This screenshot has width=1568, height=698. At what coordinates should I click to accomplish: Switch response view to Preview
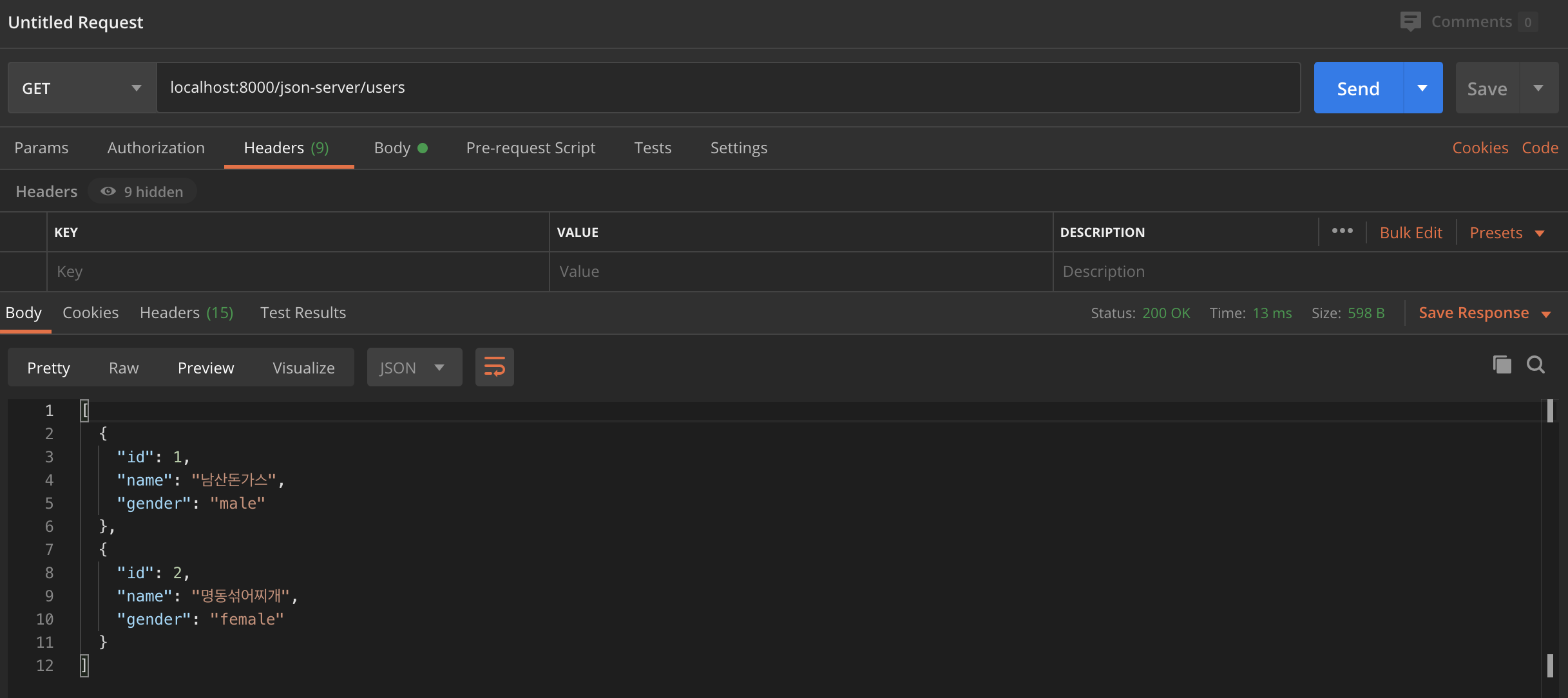pos(206,368)
